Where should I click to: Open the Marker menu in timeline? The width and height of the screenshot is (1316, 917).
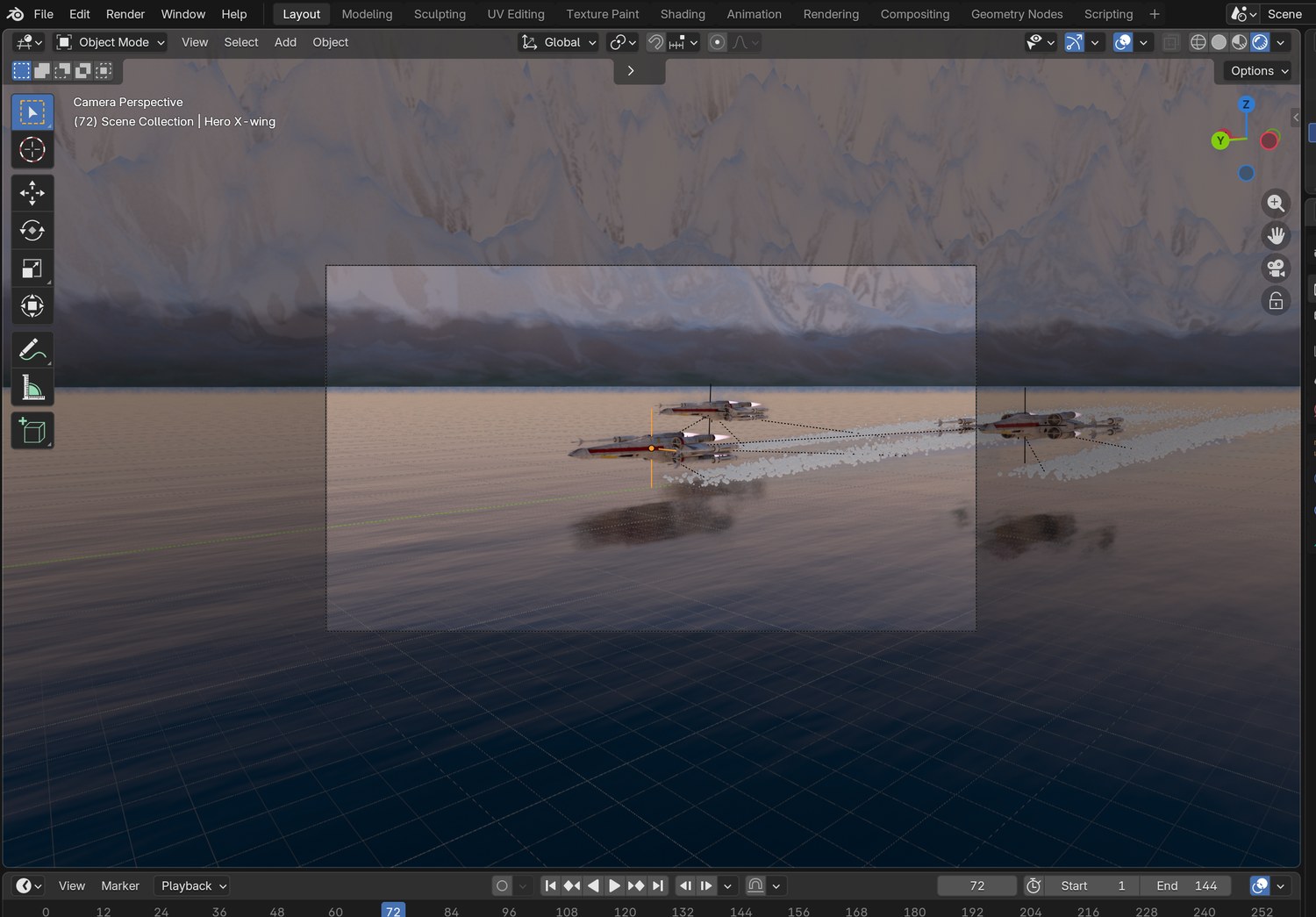point(120,886)
